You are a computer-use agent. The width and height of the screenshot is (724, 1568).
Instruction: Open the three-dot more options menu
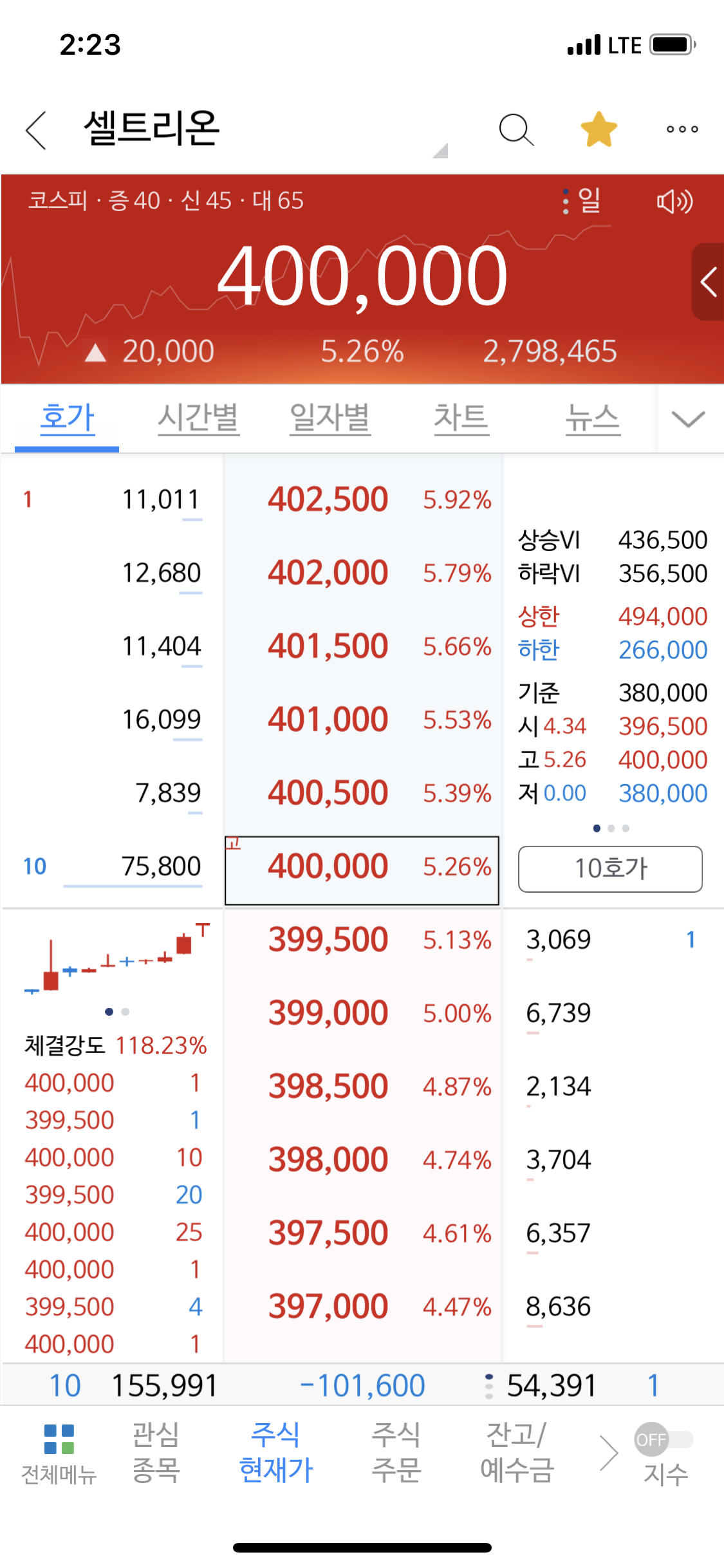tap(682, 129)
